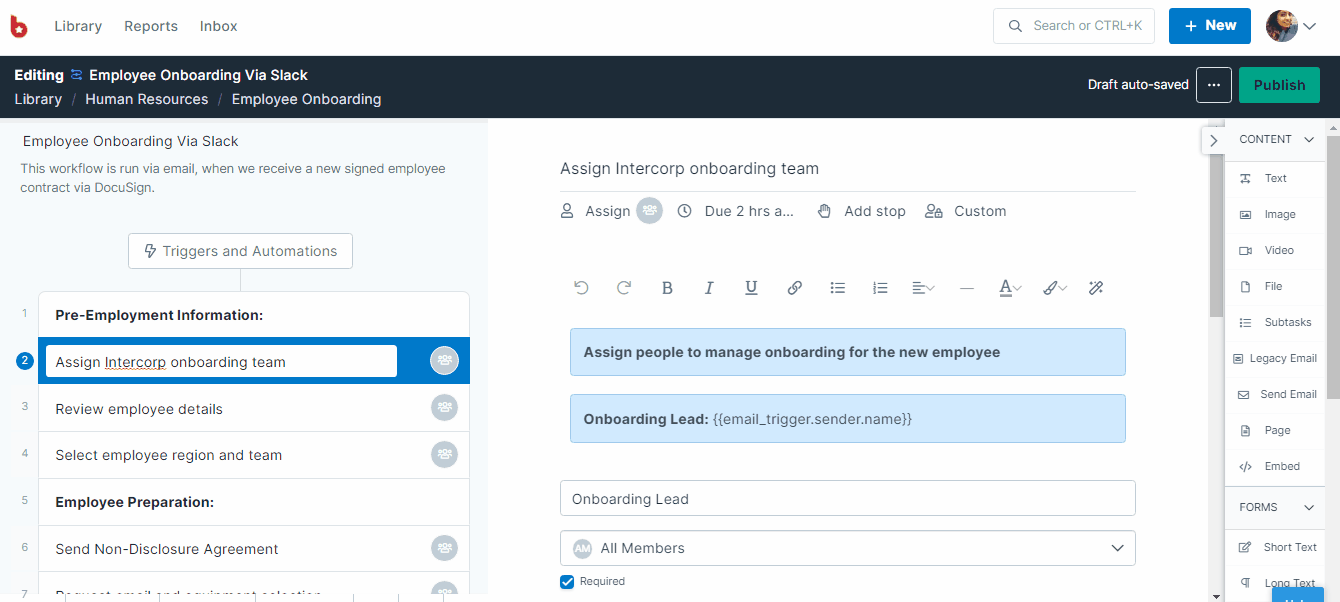Select Select employee region and team task
1340x602 pixels.
(x=254, y=455)
